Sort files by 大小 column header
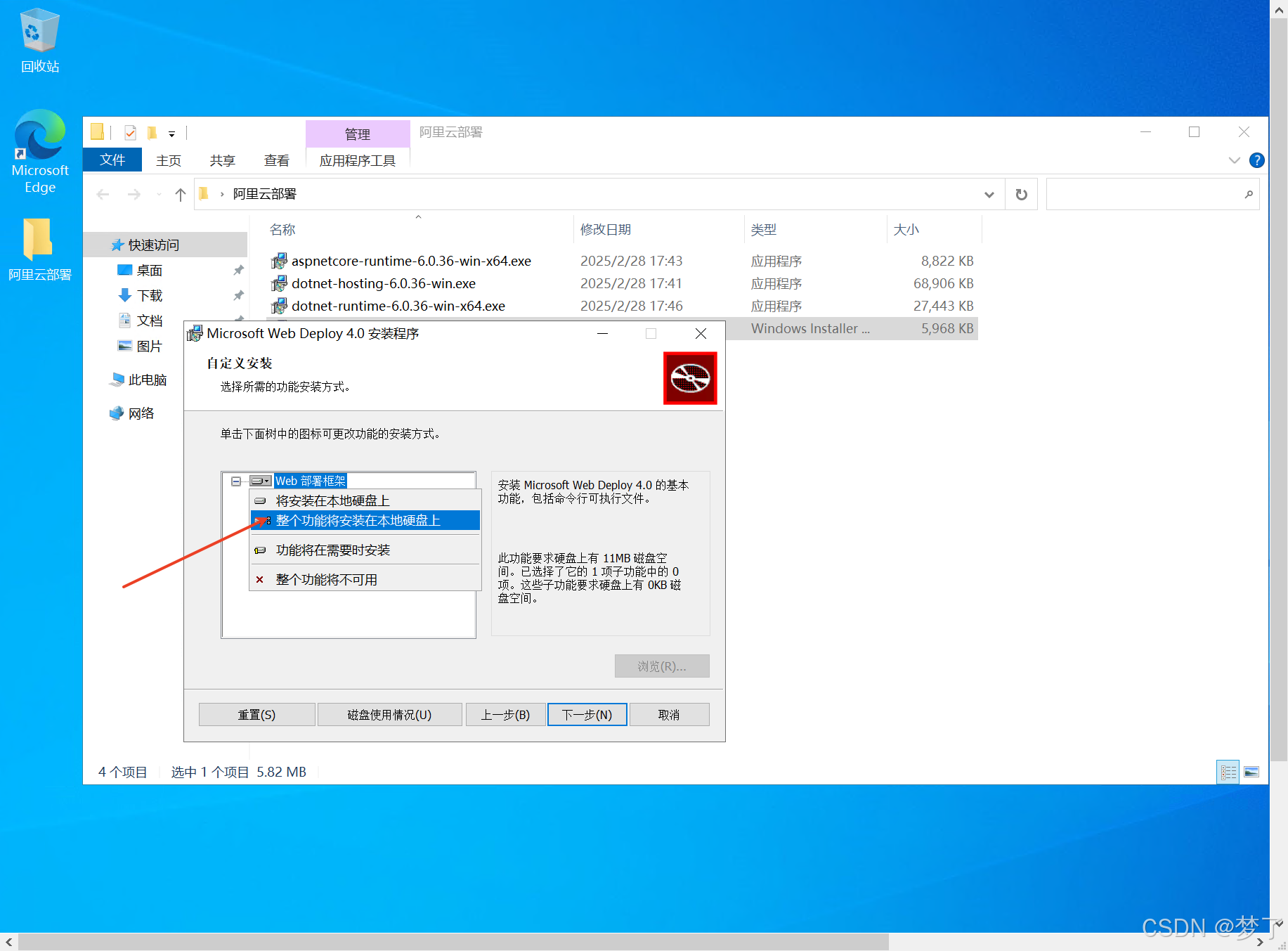Screen dimensions: 1288x951 coord(906,230)
